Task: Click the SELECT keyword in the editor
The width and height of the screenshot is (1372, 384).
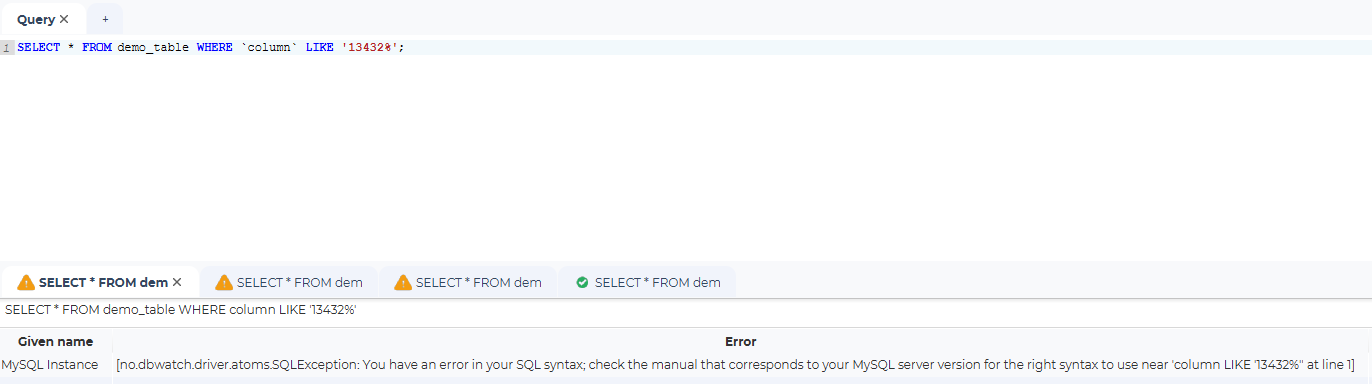Action: (x=39, y=48)
